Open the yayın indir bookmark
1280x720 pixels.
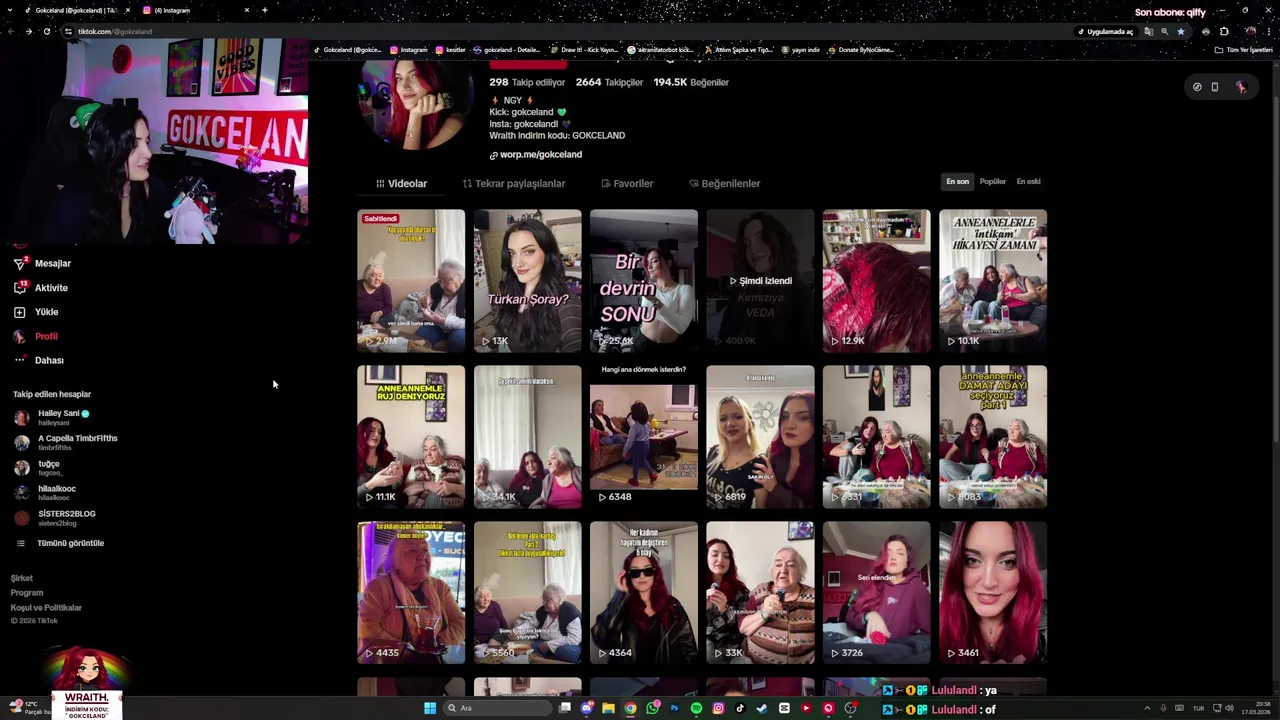tap(801, 50)
